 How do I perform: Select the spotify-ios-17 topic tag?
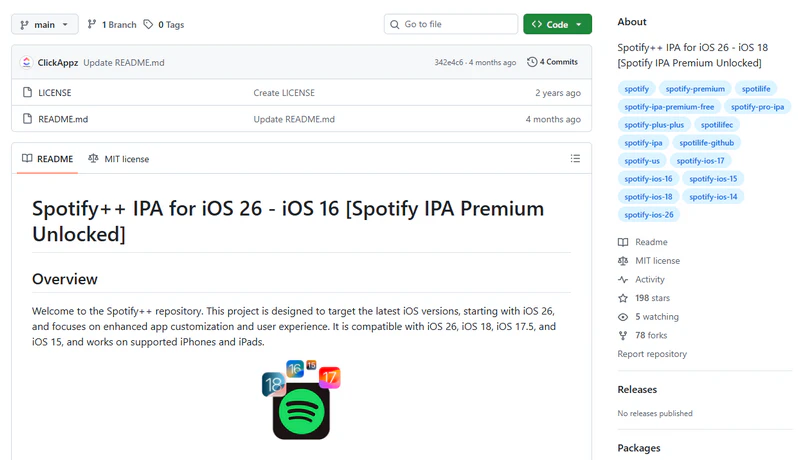(x=700, y=161)
